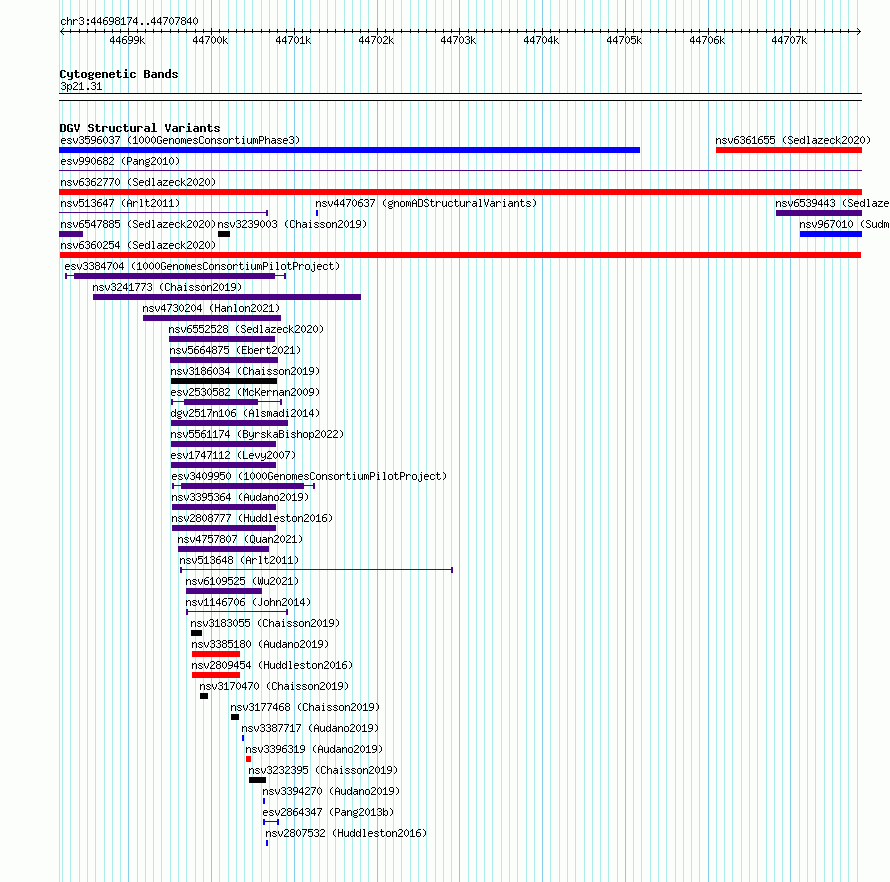This screenshot has height=882, width=890.
Task: Click nsv3241773 (Chaisson2019) purple bar
Action: point(227,297)
